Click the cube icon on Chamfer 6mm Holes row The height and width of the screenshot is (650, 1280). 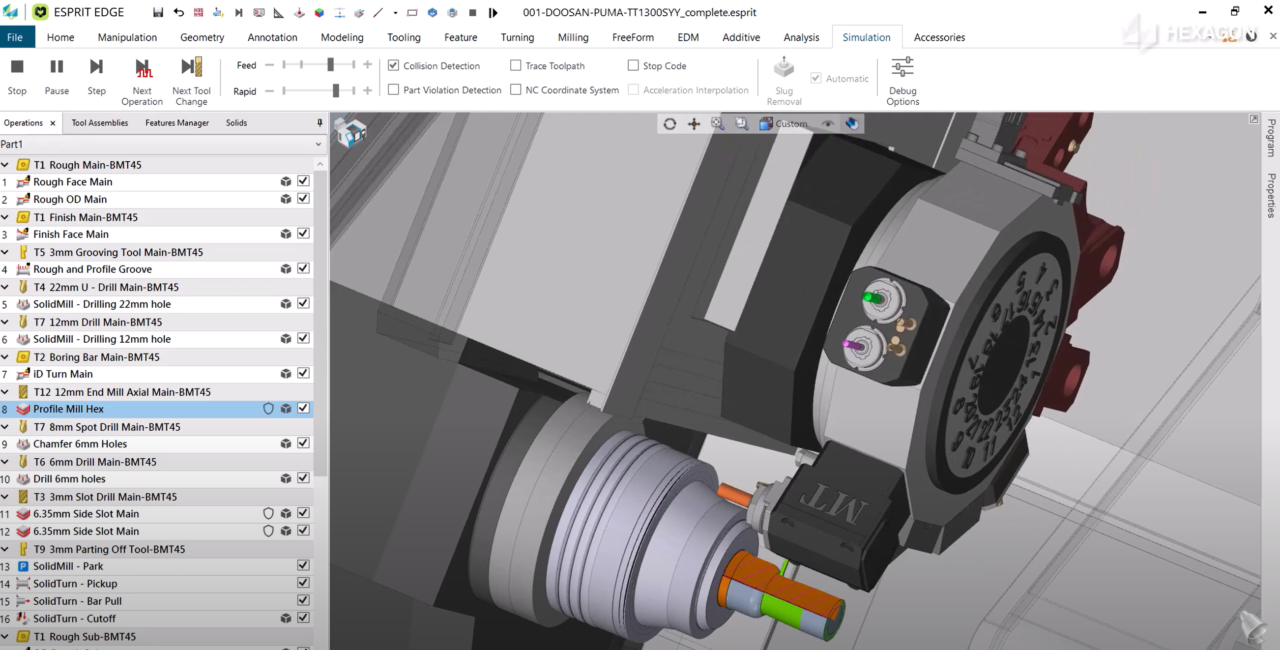pyautogui.click(x=286, y=444)
